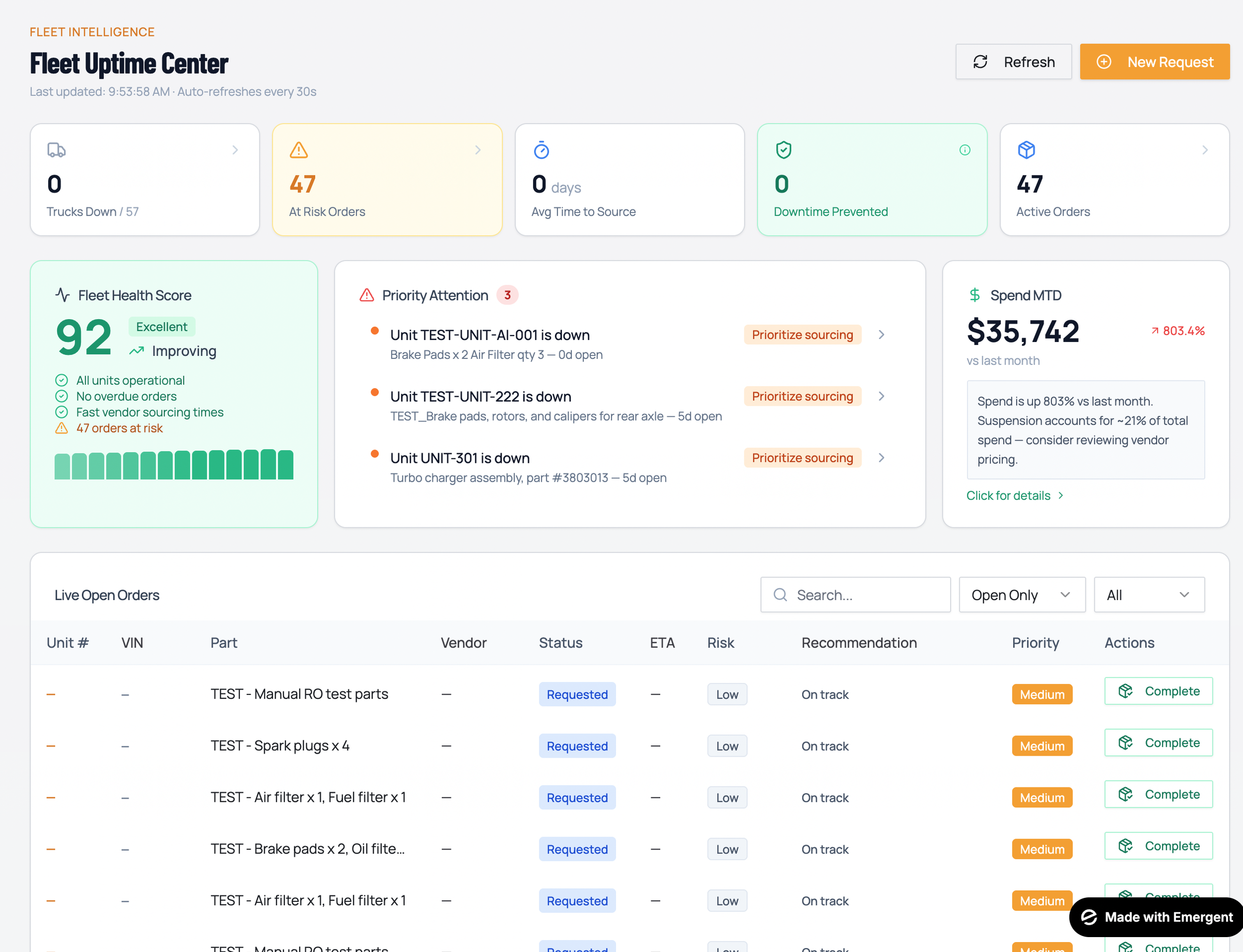Click the warning triangle on At Risk Orders card

[x=299, y=150]
